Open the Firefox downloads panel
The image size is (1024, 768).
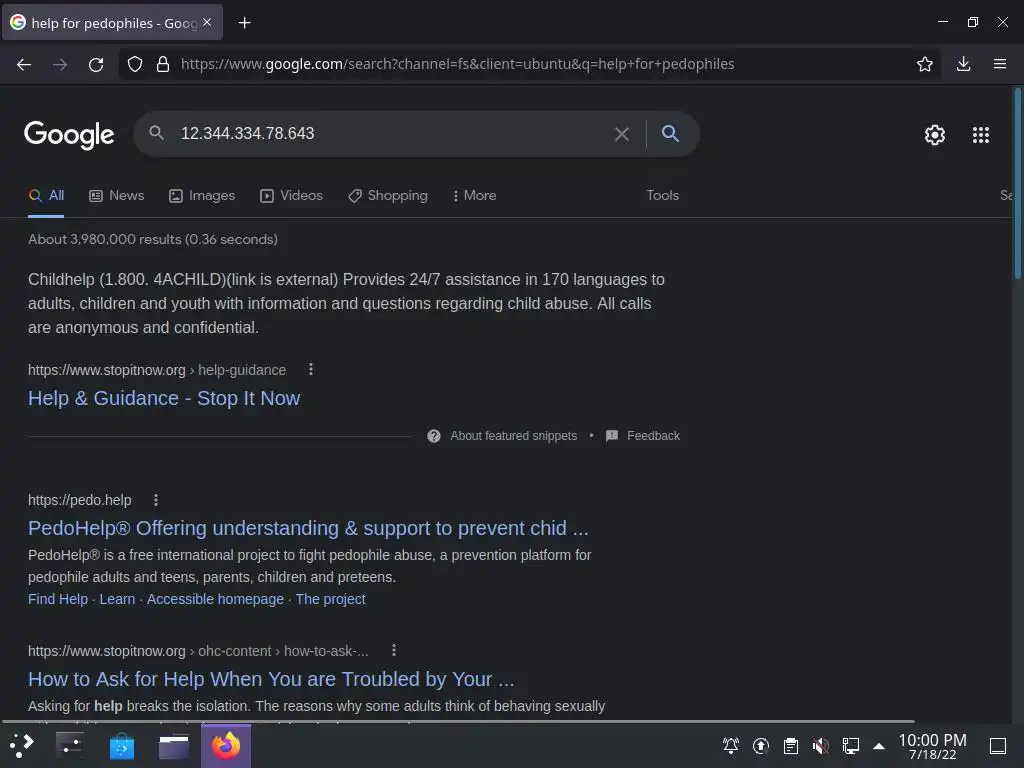tap(963, 64)
